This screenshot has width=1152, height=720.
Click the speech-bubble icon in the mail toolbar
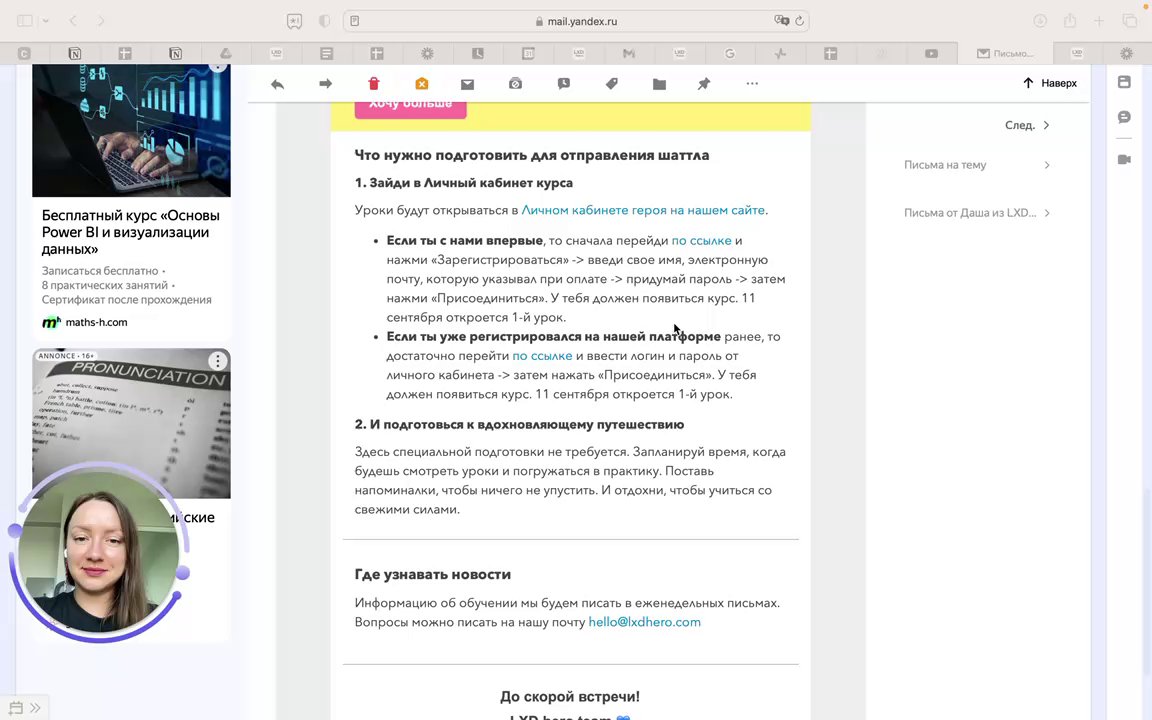click(x=564, y=84)
